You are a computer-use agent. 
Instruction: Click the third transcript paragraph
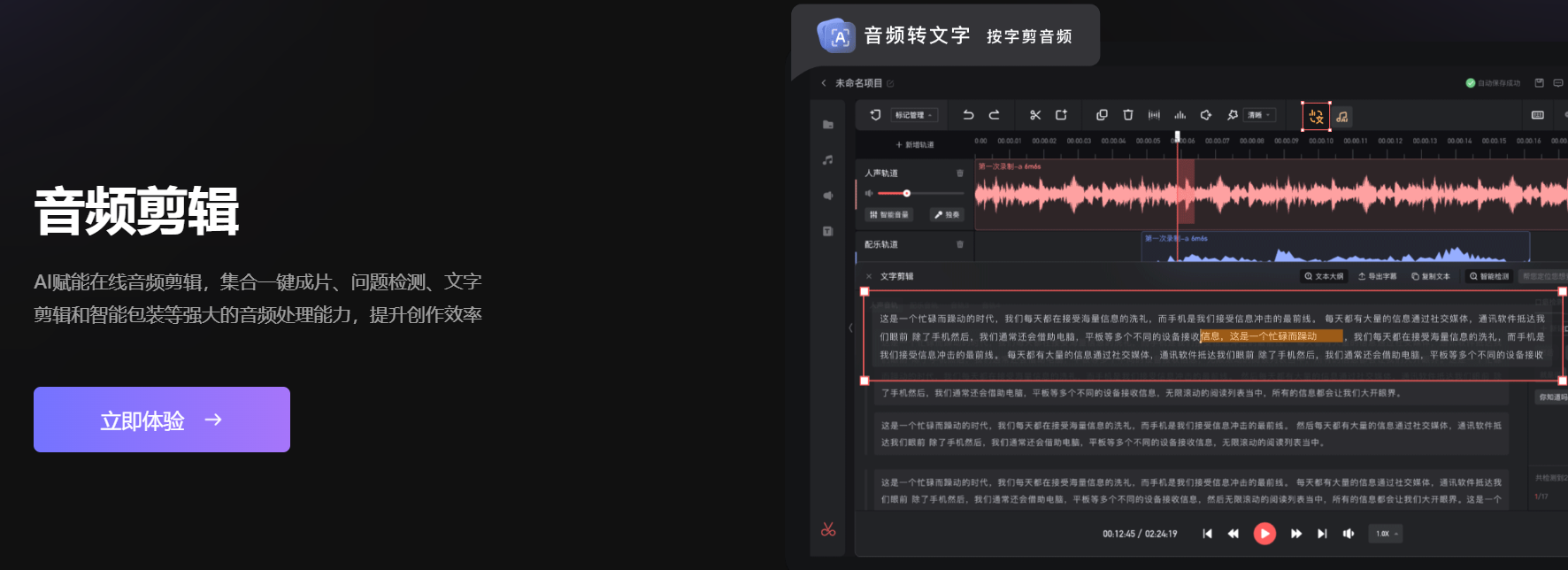pyautogui.click(x=1191, y=491)
